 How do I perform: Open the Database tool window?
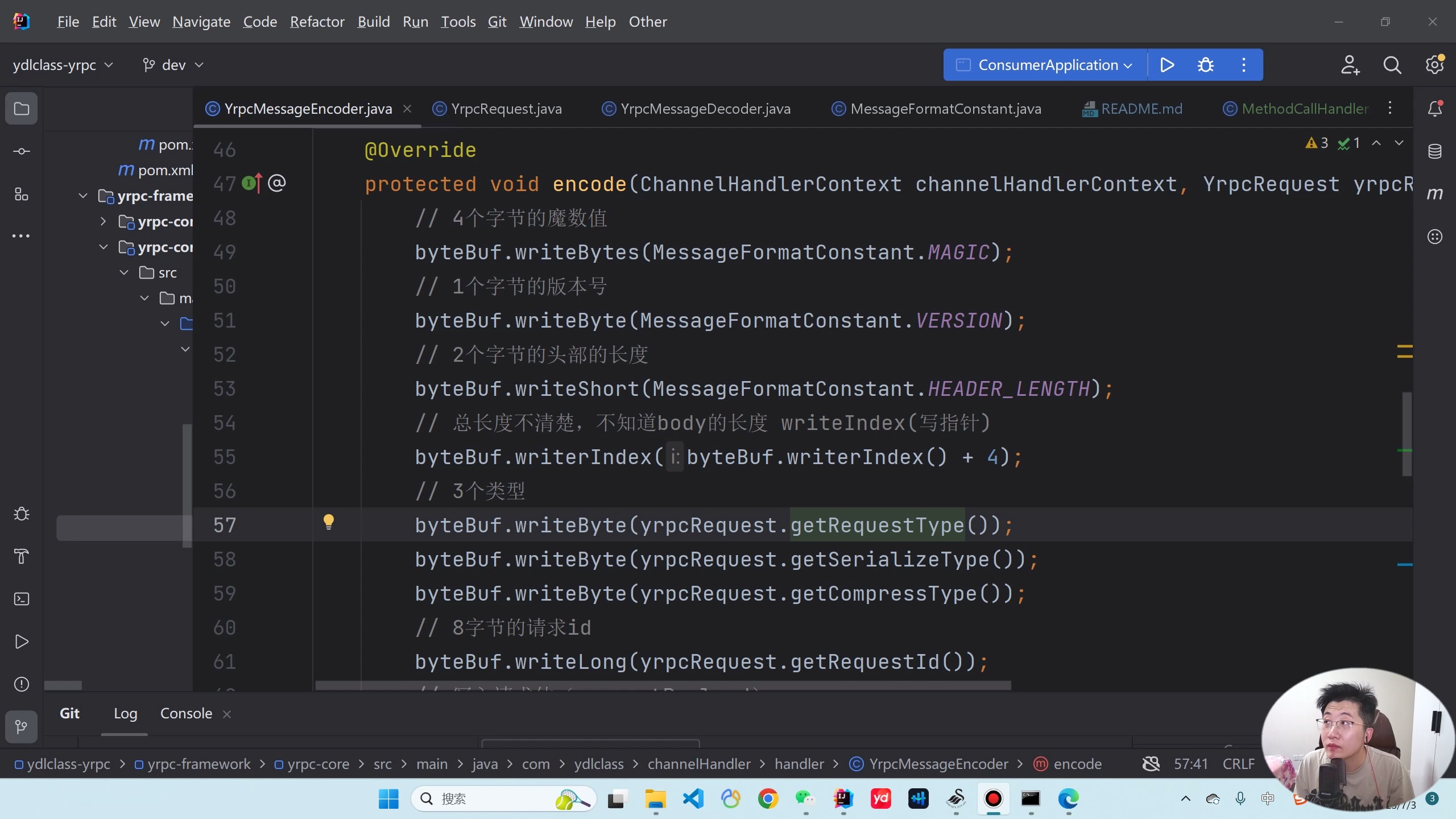1434,151
